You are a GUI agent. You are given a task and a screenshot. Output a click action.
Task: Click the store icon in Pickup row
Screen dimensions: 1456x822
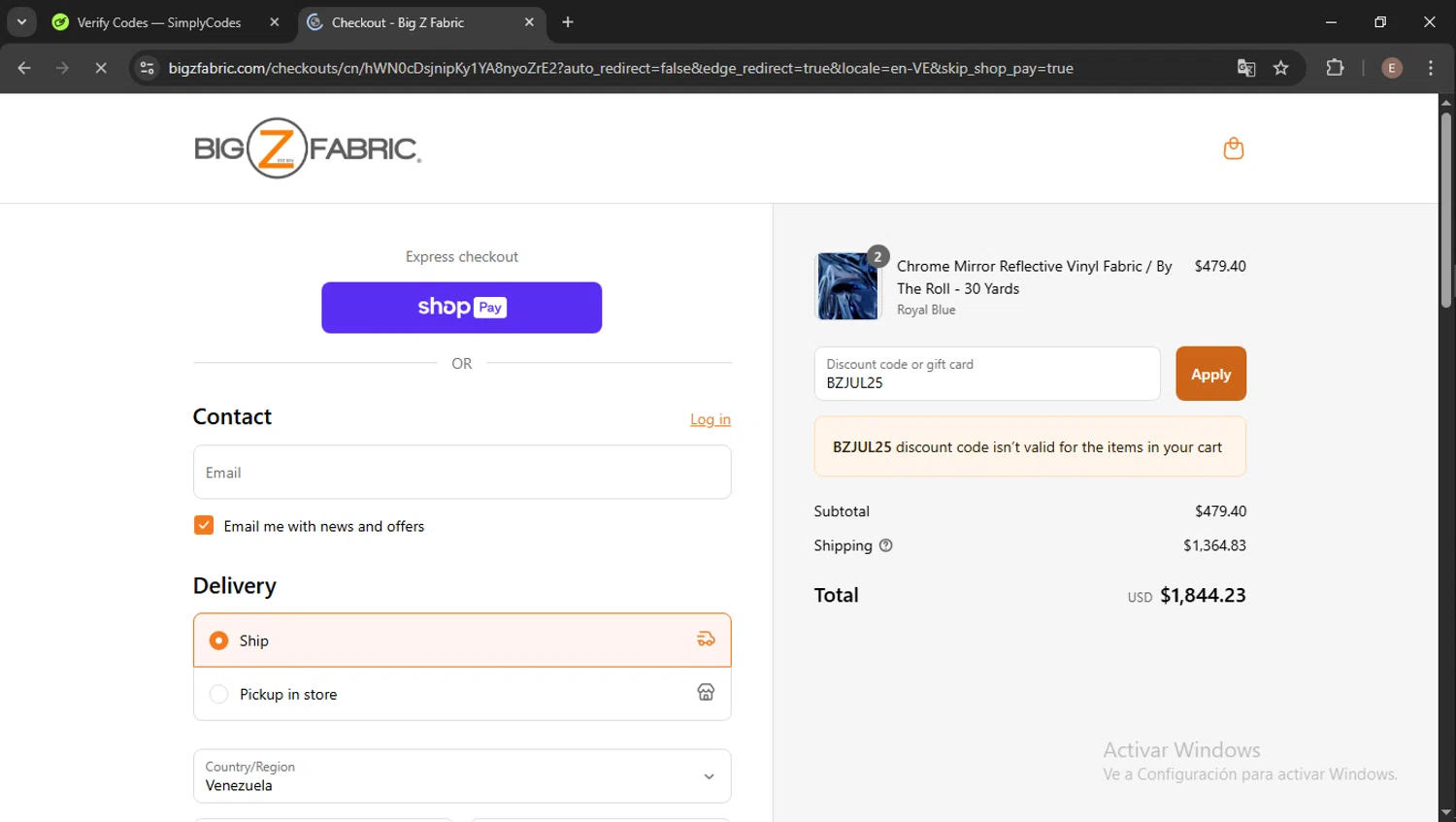pos(706,692)
